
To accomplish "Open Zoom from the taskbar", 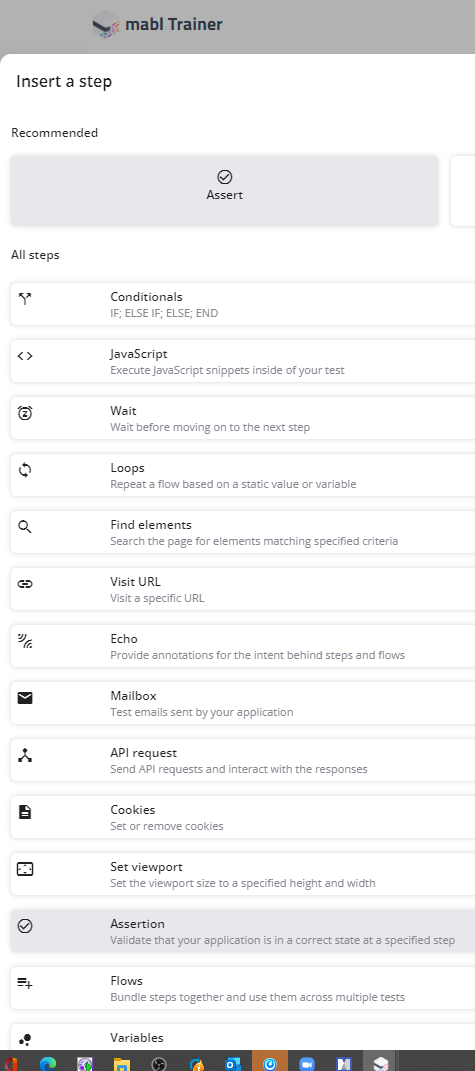I will 306,1063.
